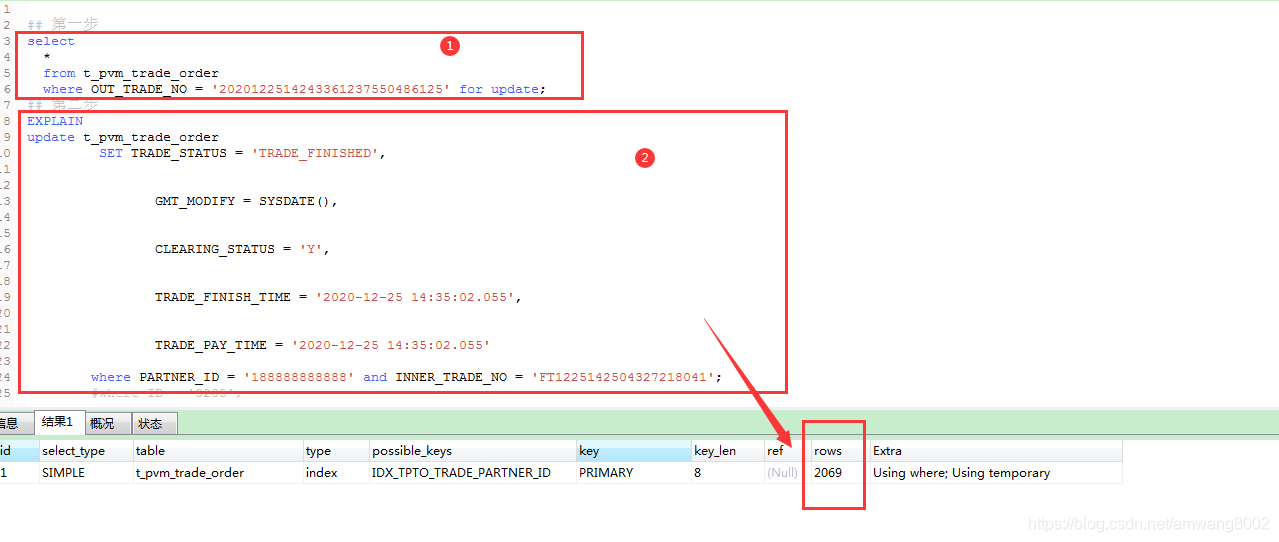Place cursor on the select keyword line
This screenshot has width=1279, height=542.
pyautogui.click(x=51, y=41)
